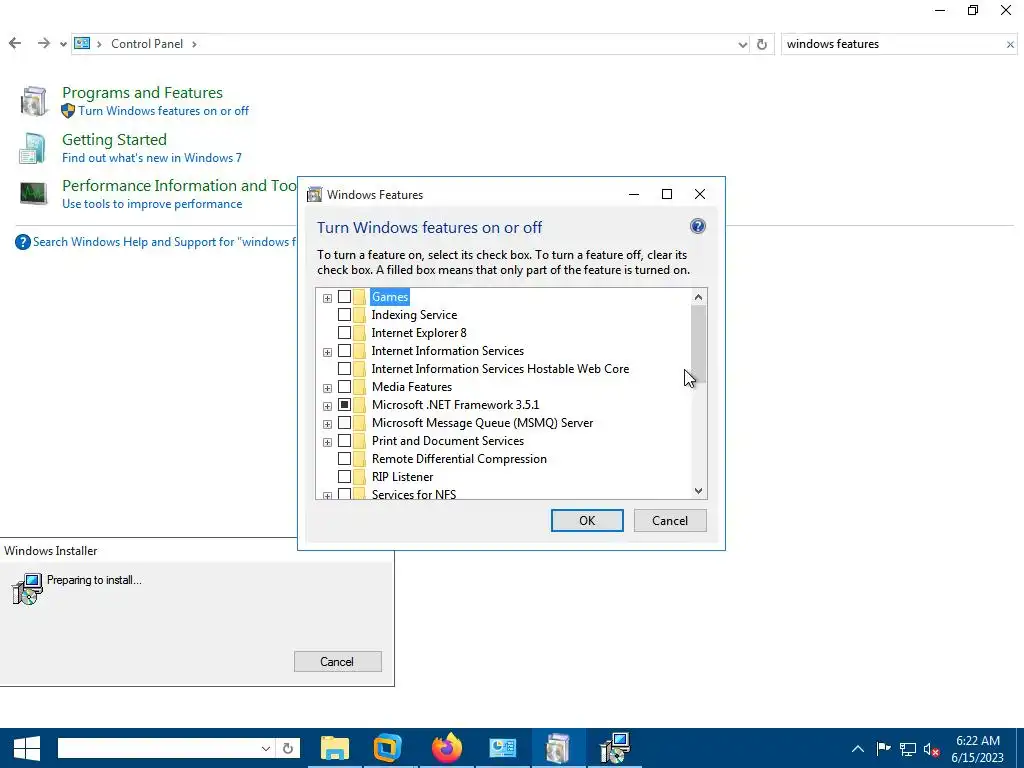Screen dimensions: 1024x768
Task: Select the Games item in feature list
Action: pos(390,297)
